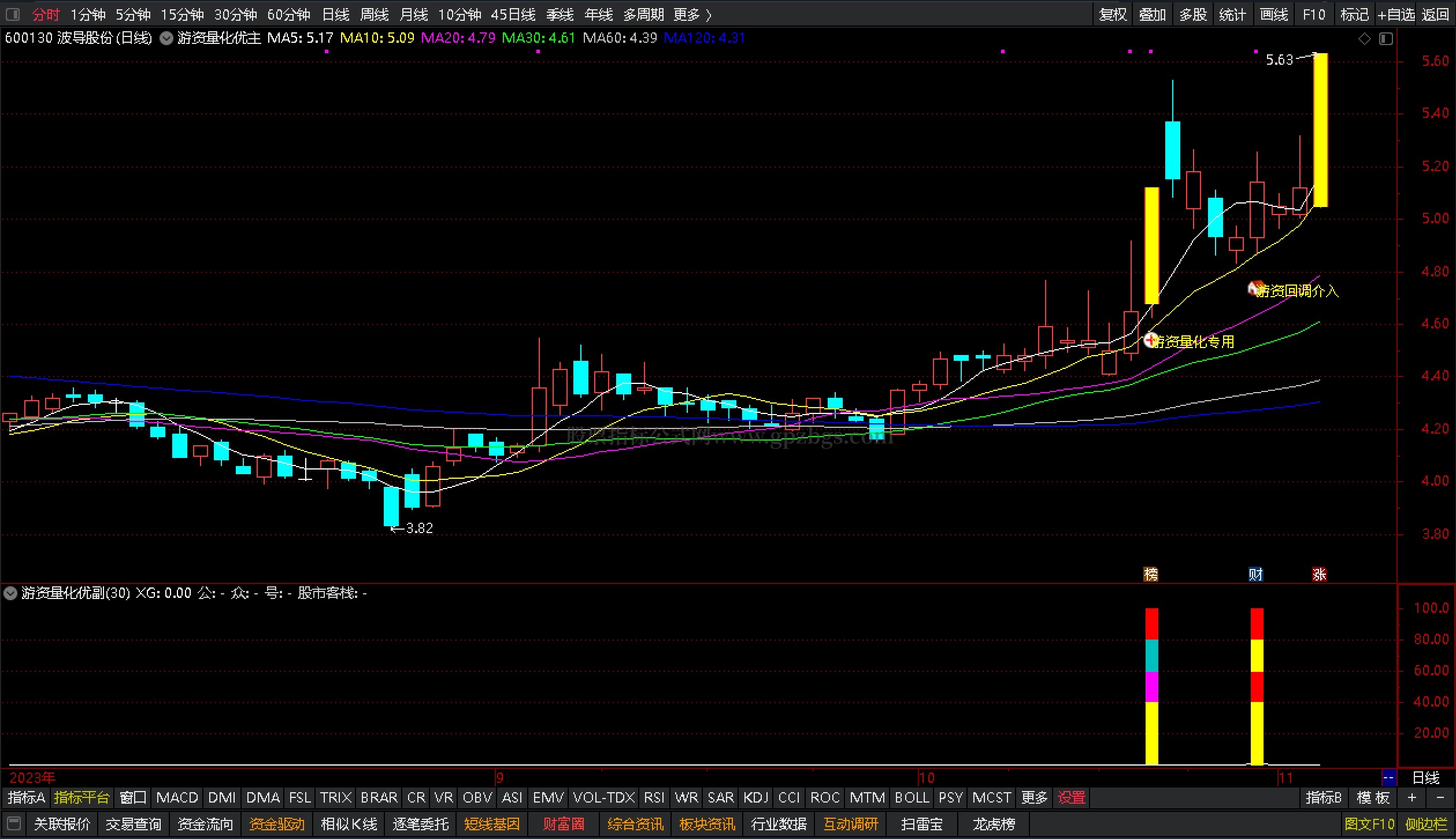Image resolution: width=1456 pixels, height=839 pixels.
Task: Apply OBV indicator
Action: point(477,798)
